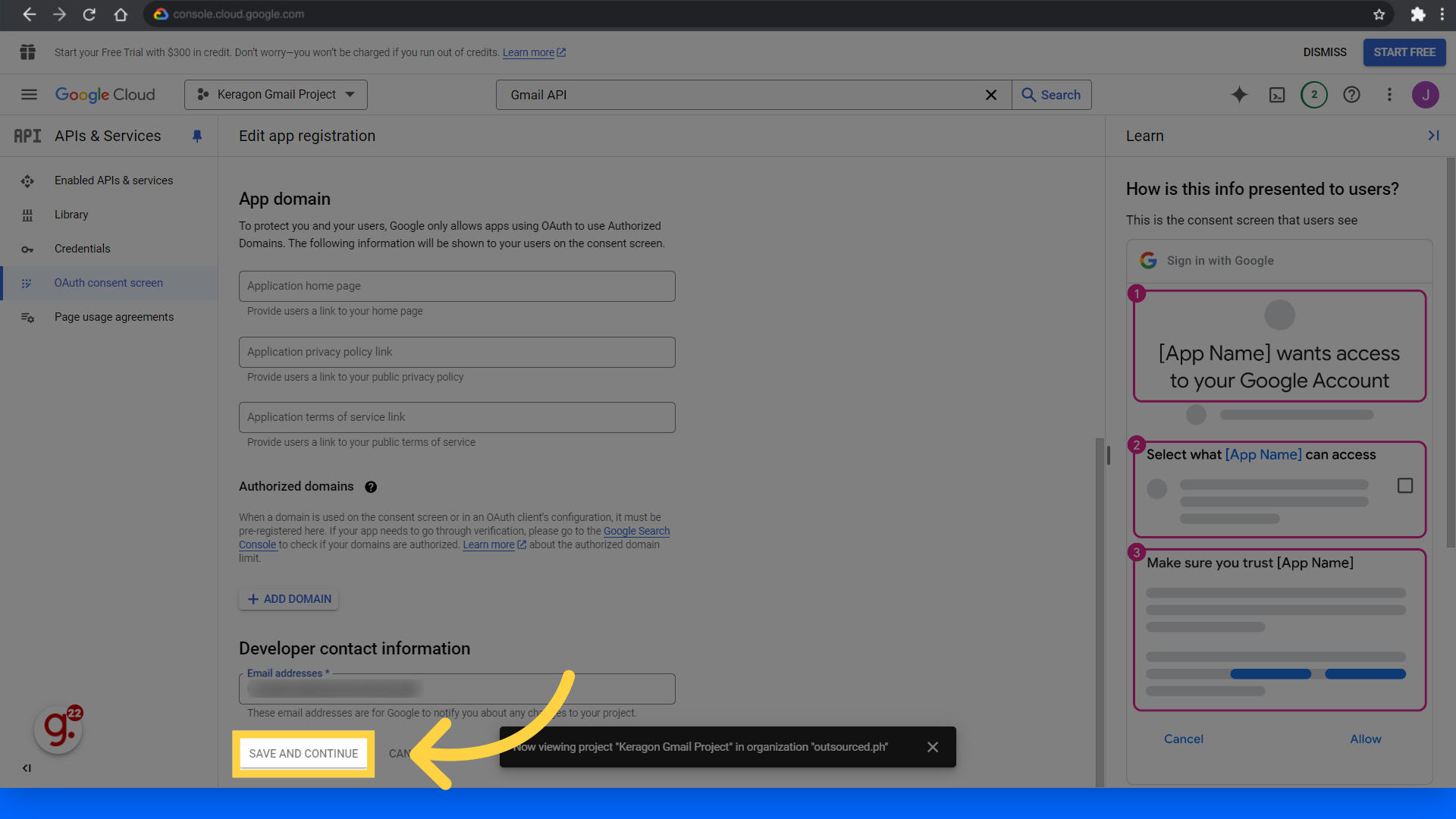Close the project notification toast
Image resolution: width=1456 pixels, height=819 pixels.
(x=933, y=747)
